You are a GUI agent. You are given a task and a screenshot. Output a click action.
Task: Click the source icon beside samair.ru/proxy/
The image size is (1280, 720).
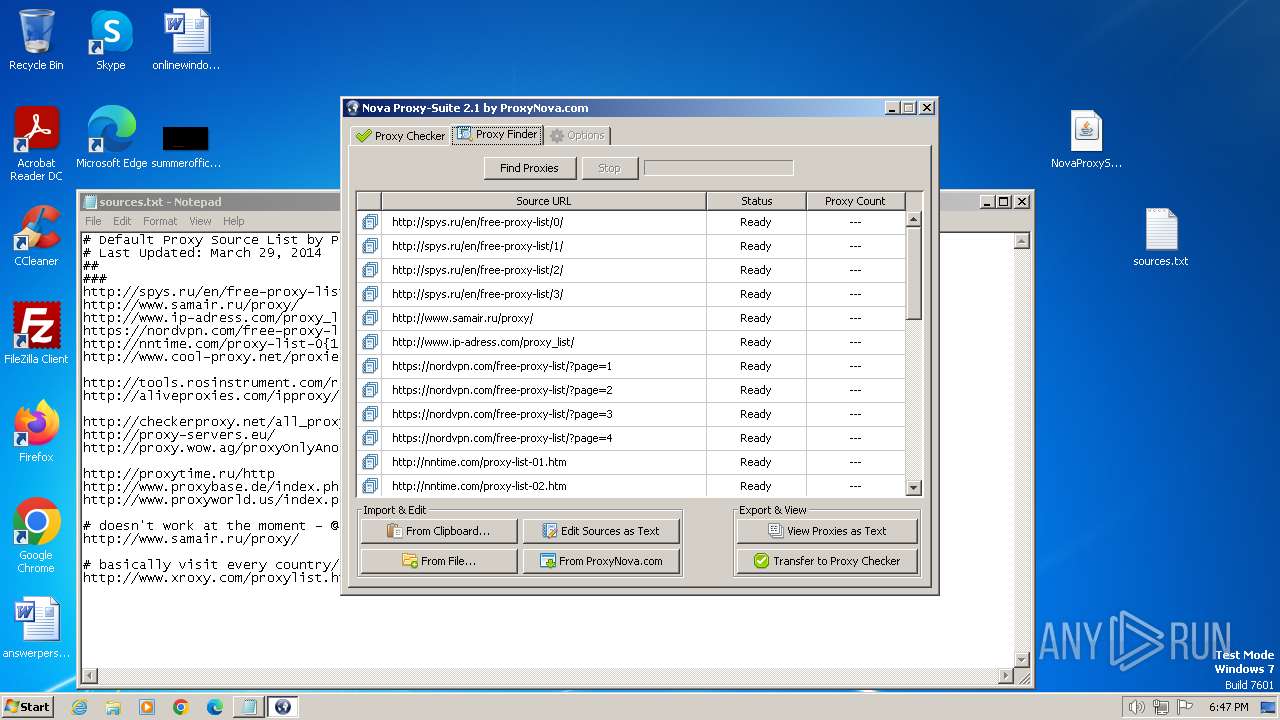pyautogui.click(x=370, y=318)
